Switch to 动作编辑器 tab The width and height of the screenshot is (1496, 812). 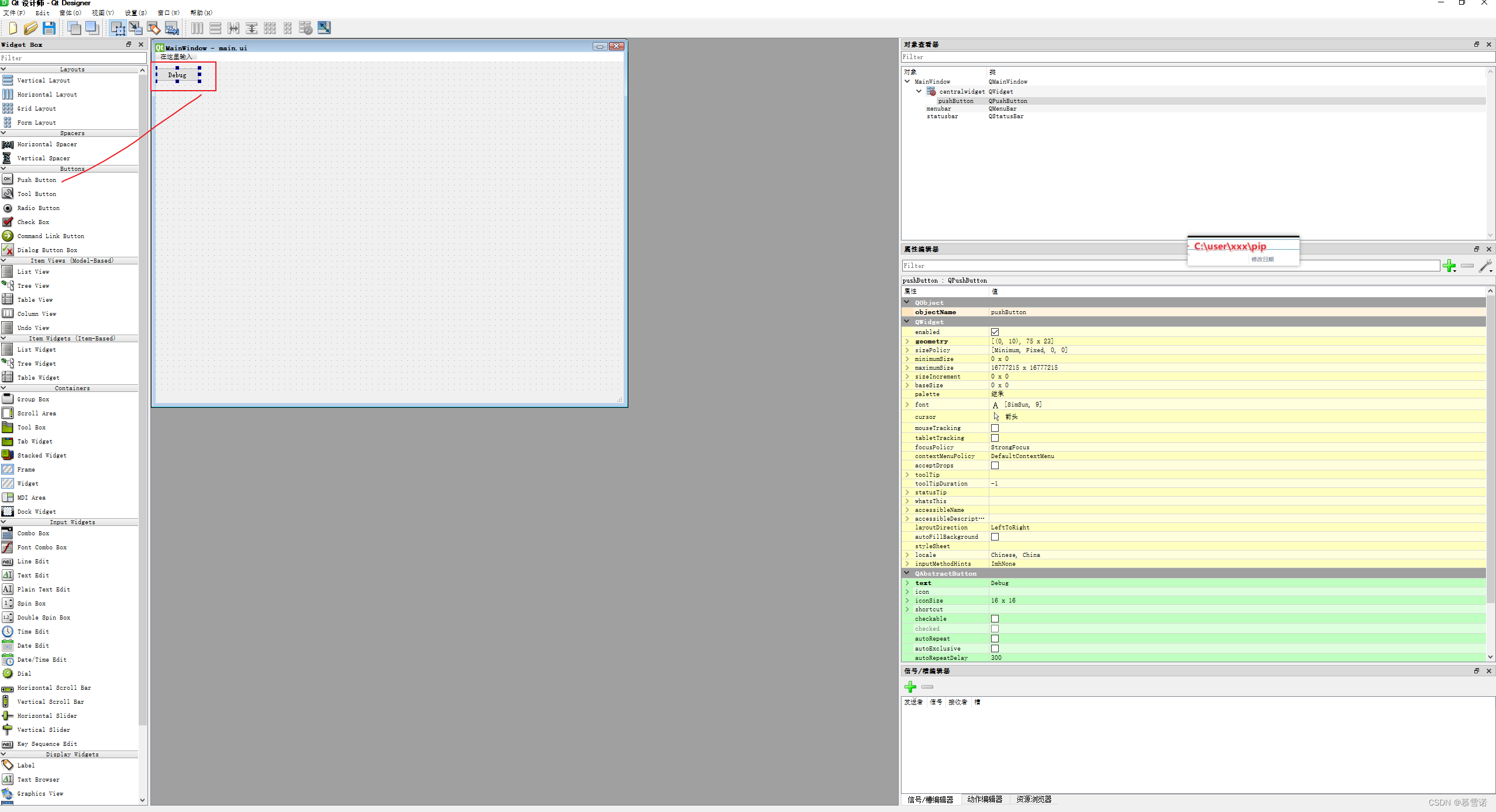point(985,800)
